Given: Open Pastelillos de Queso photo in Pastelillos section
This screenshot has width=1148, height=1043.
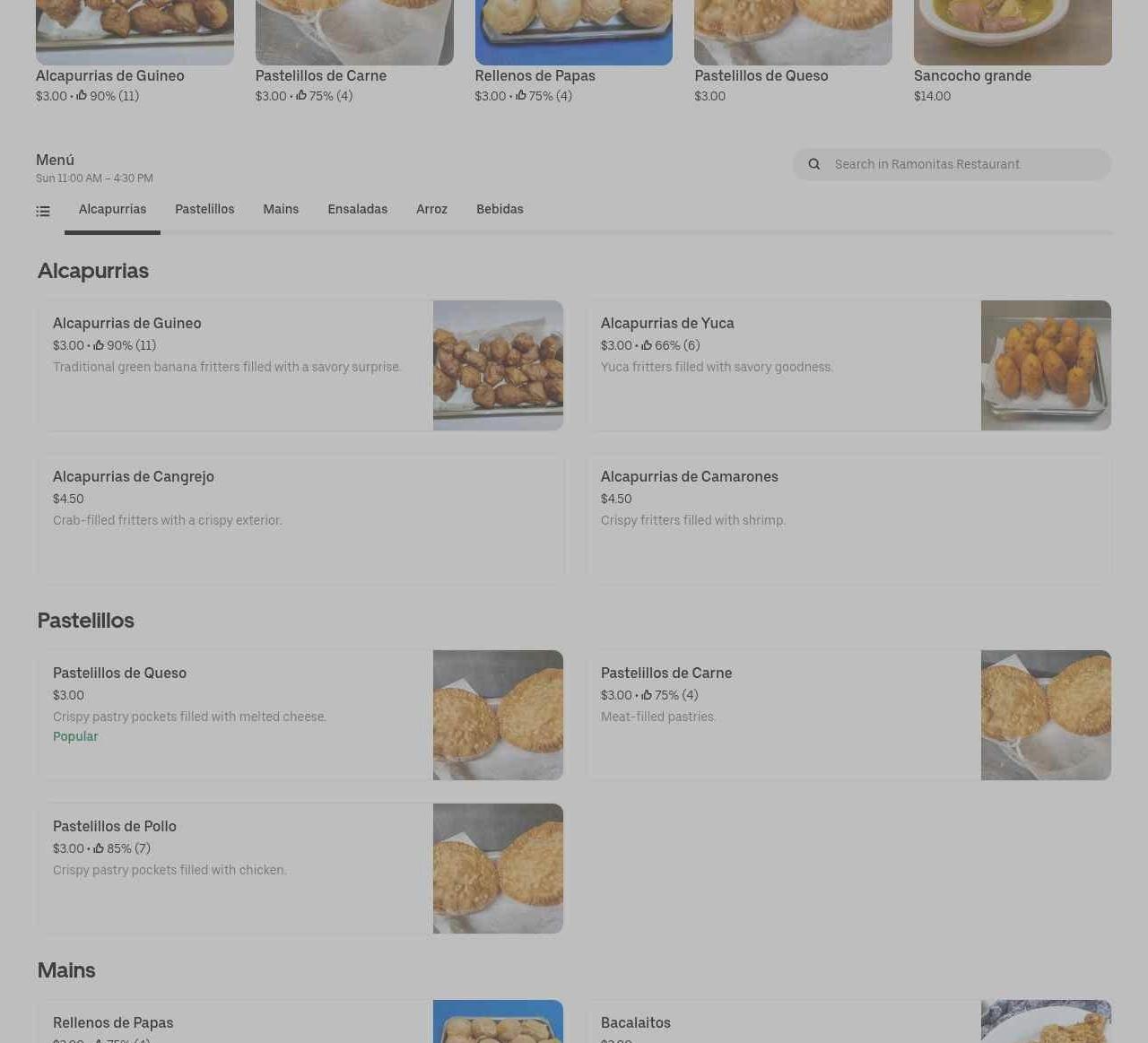Looking at the screenshot, I should click(498, 715).
